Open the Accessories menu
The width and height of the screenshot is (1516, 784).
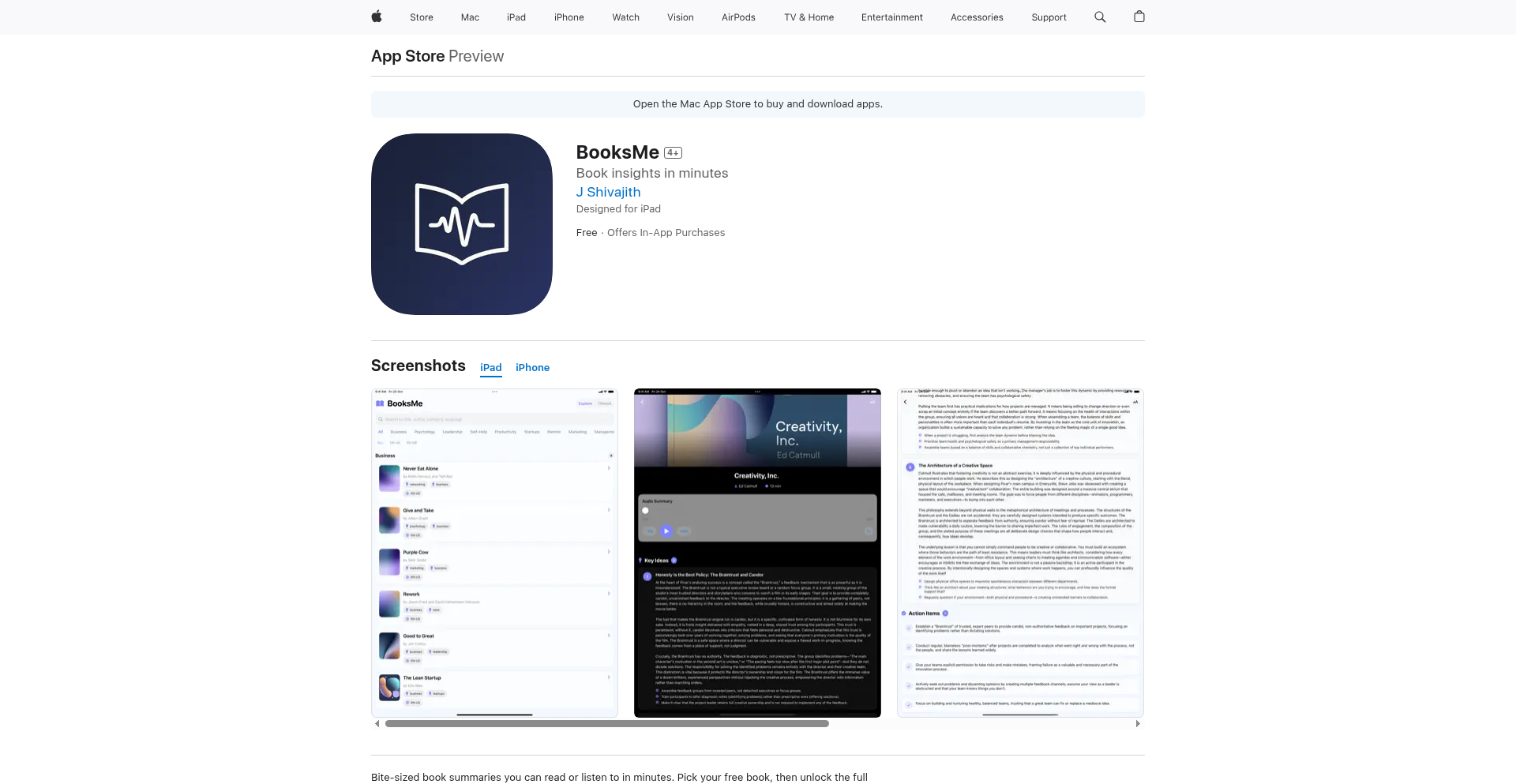[977, 17]
